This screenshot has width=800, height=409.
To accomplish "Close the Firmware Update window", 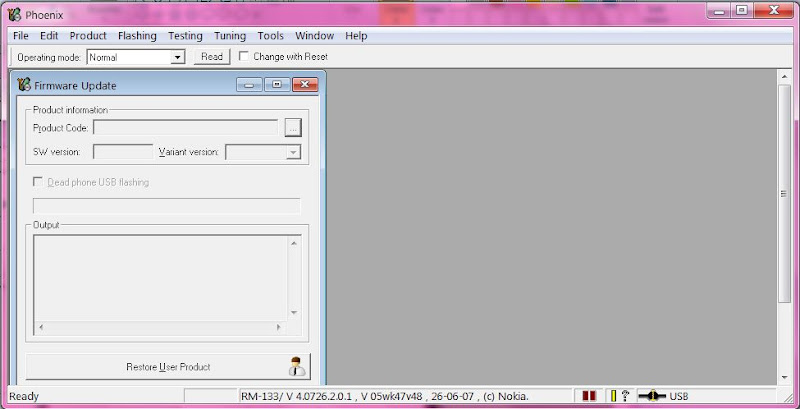I will click(305, 85).
